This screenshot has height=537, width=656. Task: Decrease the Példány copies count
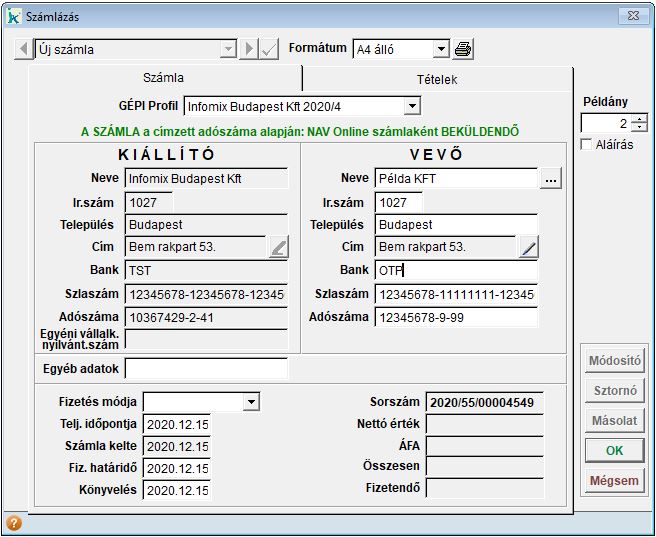(x=639, y=128)
